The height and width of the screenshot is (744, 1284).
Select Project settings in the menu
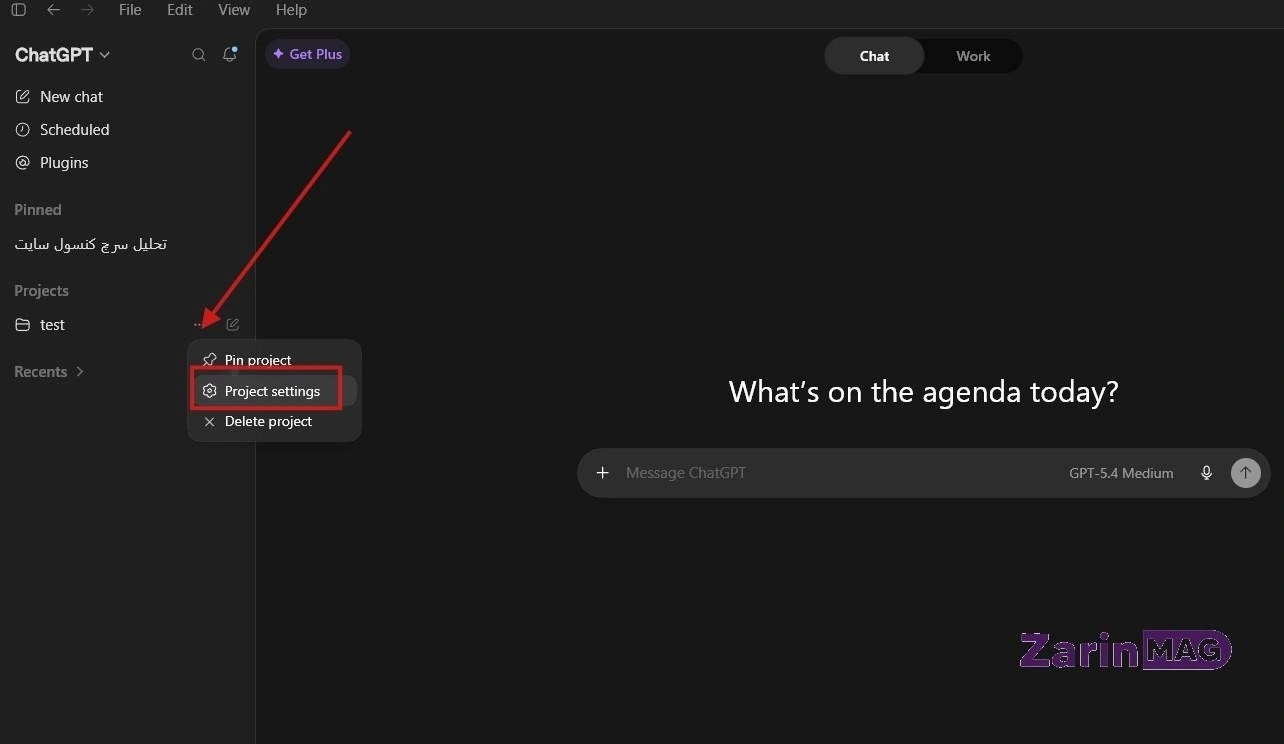(274, 391)
